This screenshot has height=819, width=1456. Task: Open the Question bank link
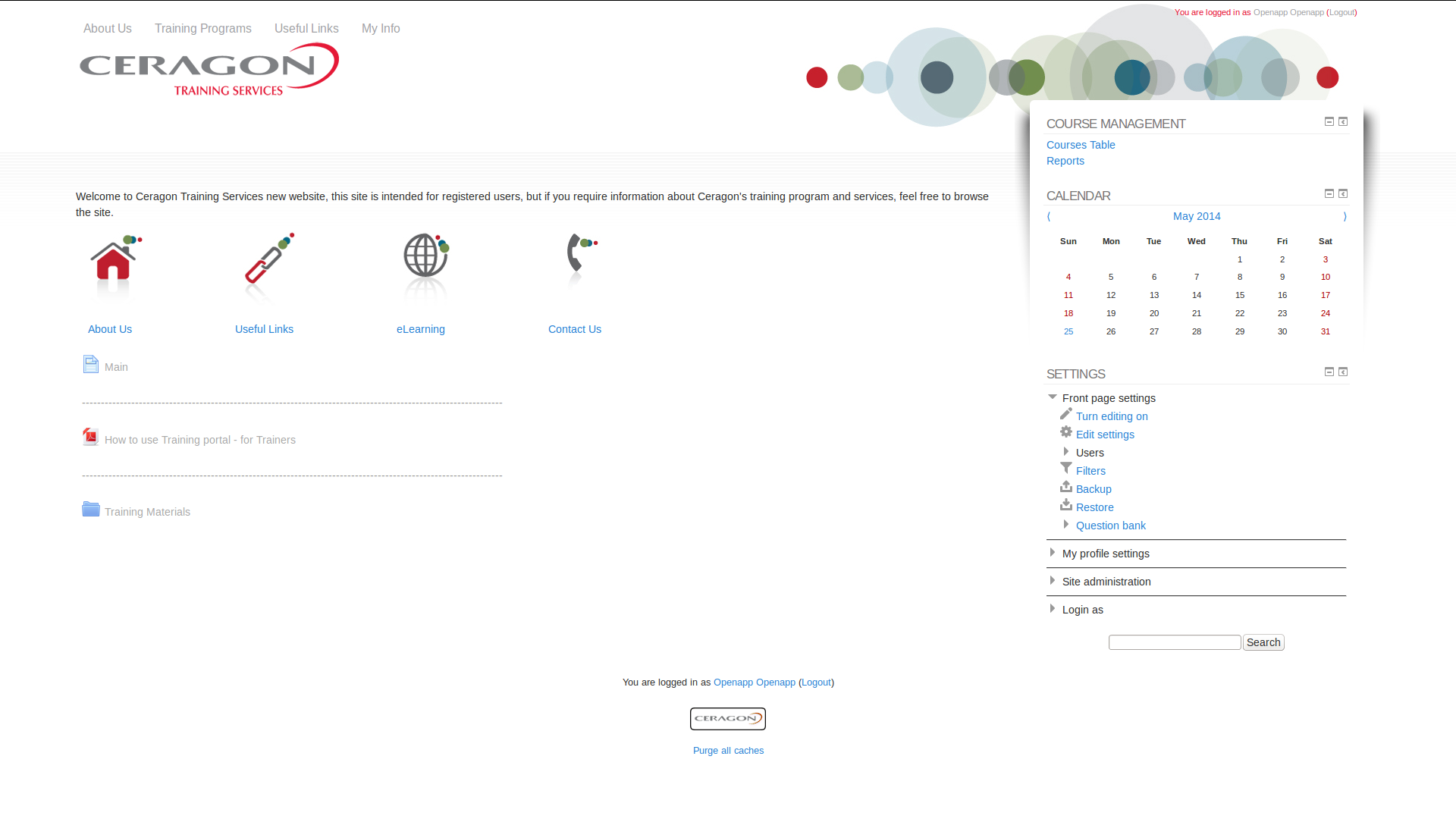(x=1111, y=526)
